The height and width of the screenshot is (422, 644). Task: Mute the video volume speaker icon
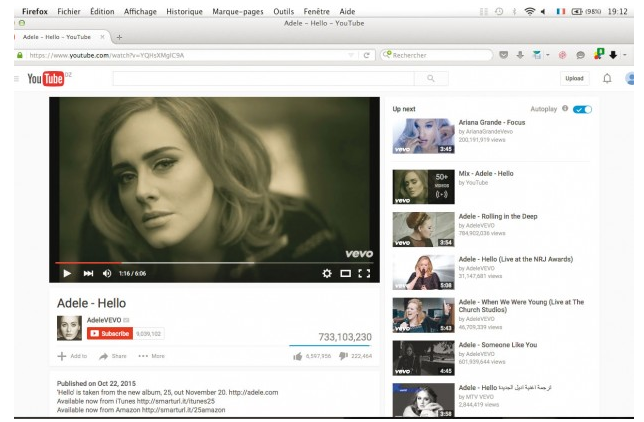coord(107,274)
